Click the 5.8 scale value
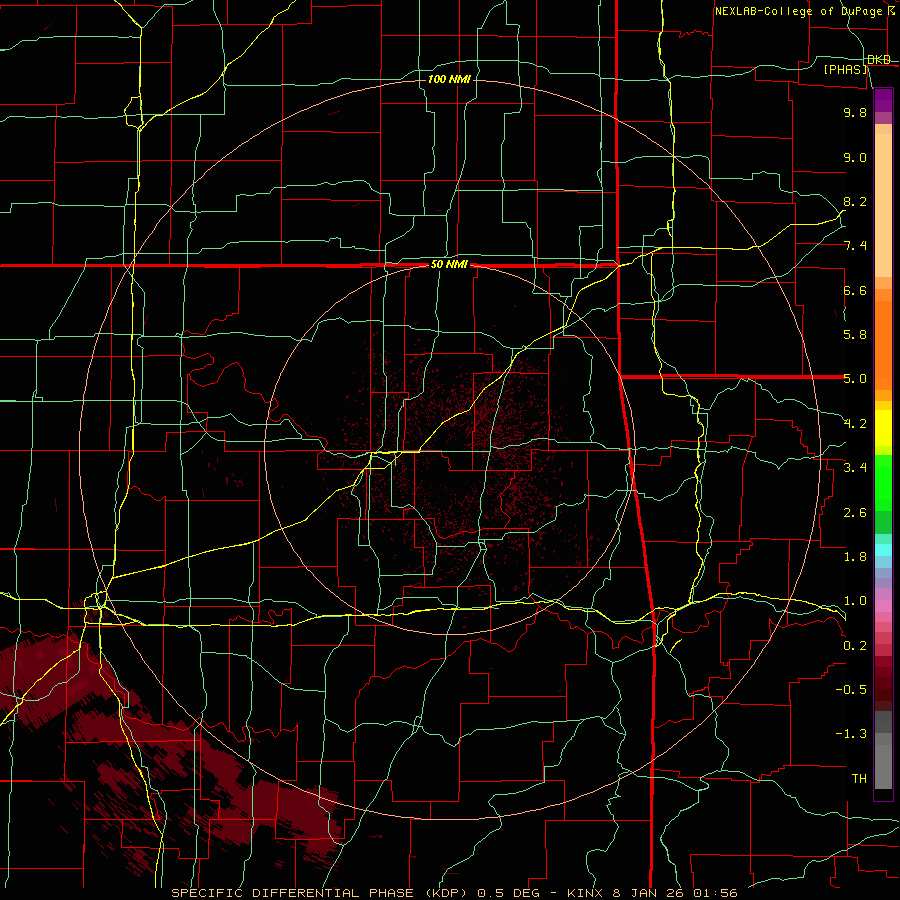 click(855, 335)
